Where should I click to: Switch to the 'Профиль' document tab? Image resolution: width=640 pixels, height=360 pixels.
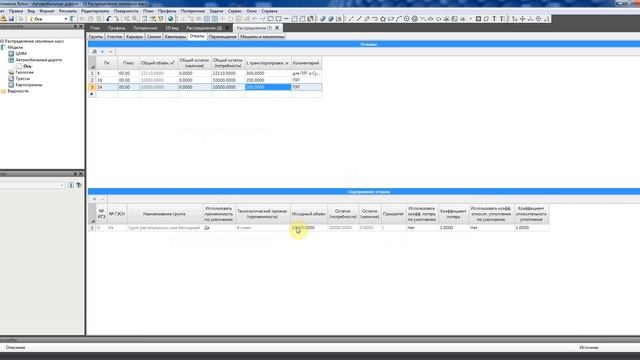point(117,28)
